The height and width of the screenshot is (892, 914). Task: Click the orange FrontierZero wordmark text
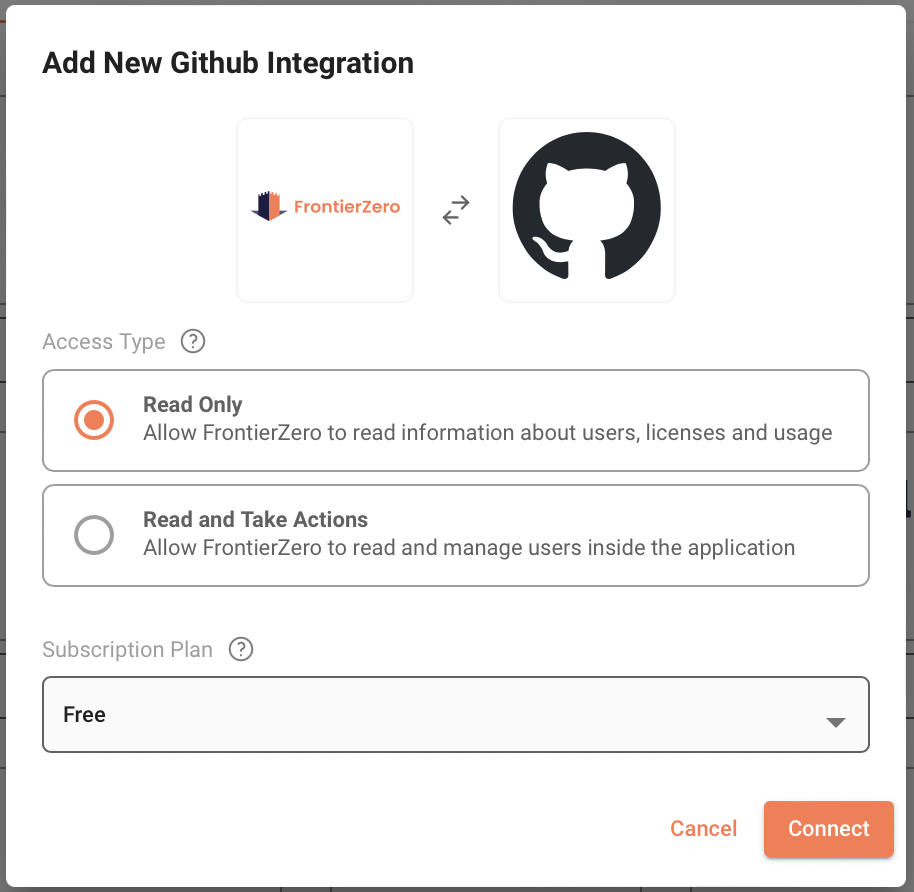[346, 208]
